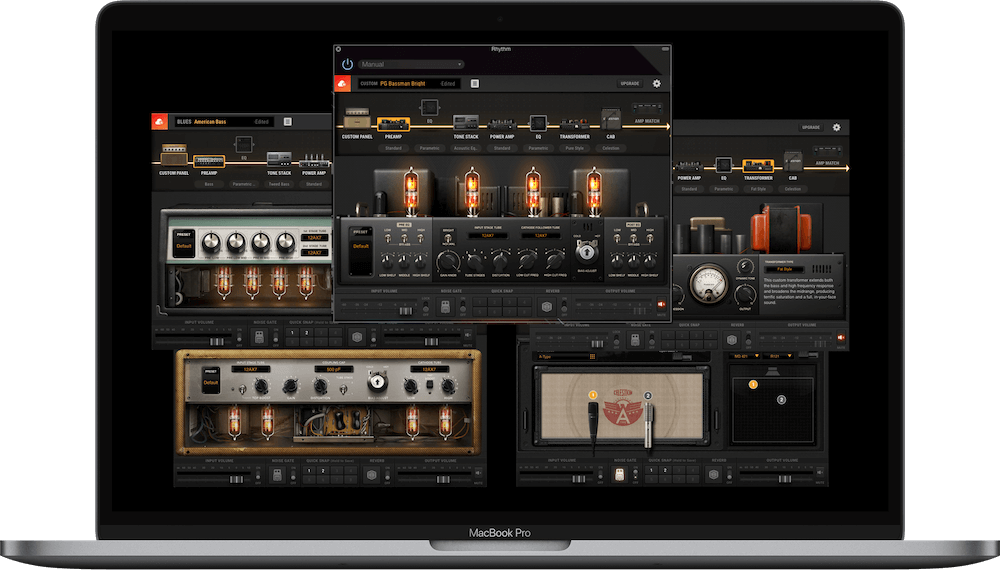Select the Tone Stack module in center chain
This screenshot has height=570, width=1000.
[466, 122]
